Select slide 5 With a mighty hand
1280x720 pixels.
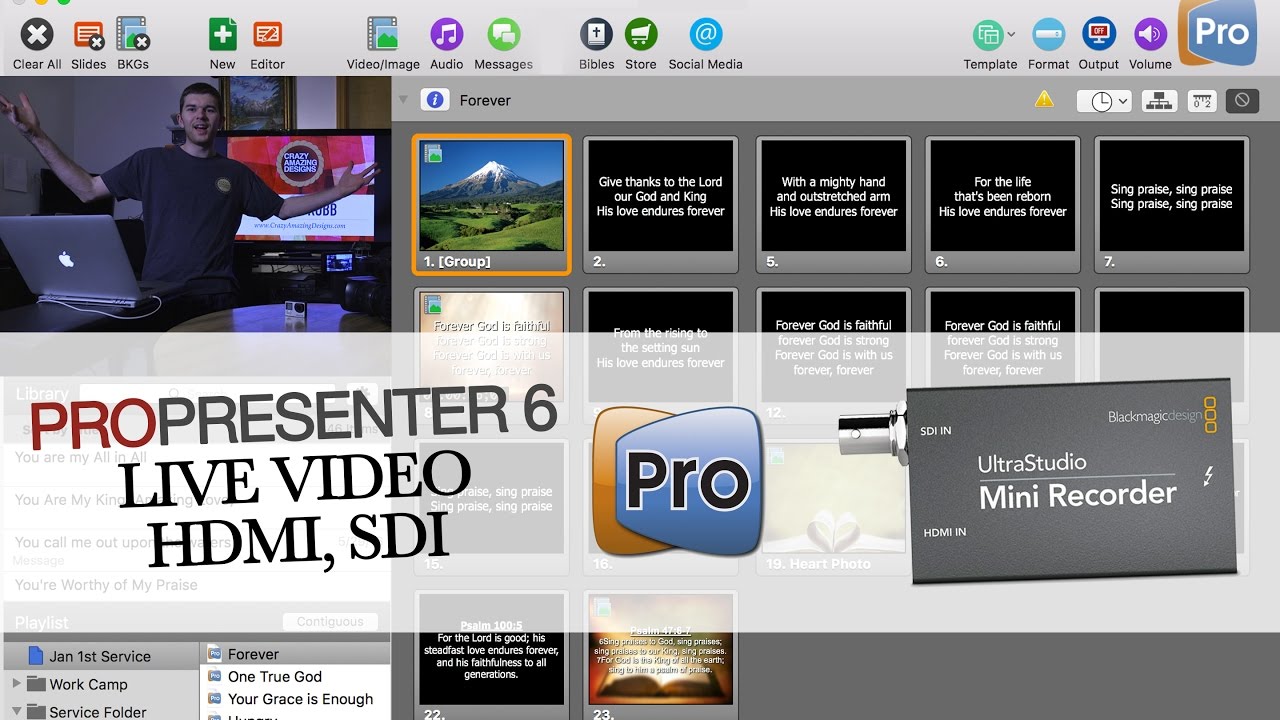click(834, 204)
